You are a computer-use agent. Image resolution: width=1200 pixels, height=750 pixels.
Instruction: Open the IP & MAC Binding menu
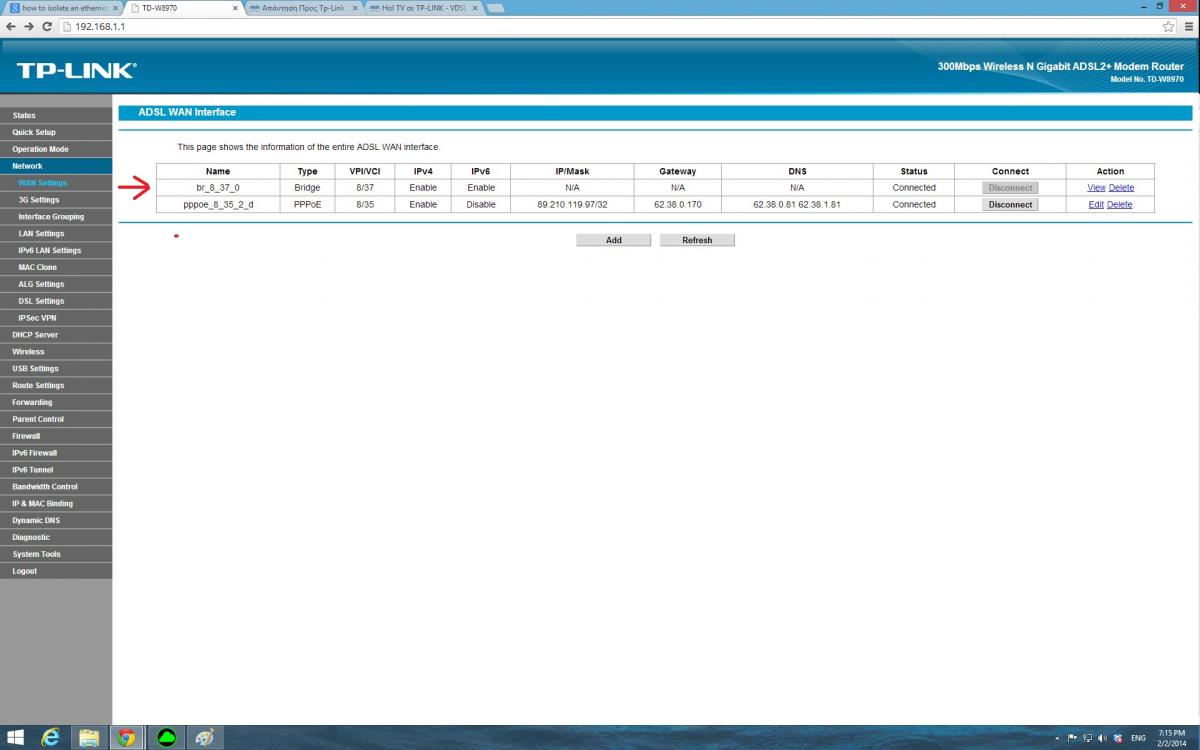click(56, 503)
